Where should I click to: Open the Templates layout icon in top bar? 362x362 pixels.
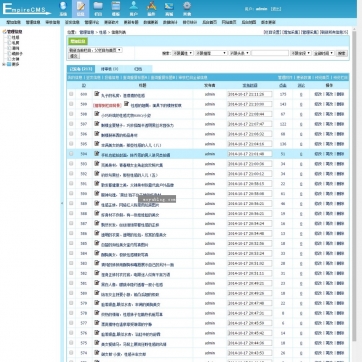[116, 6]
